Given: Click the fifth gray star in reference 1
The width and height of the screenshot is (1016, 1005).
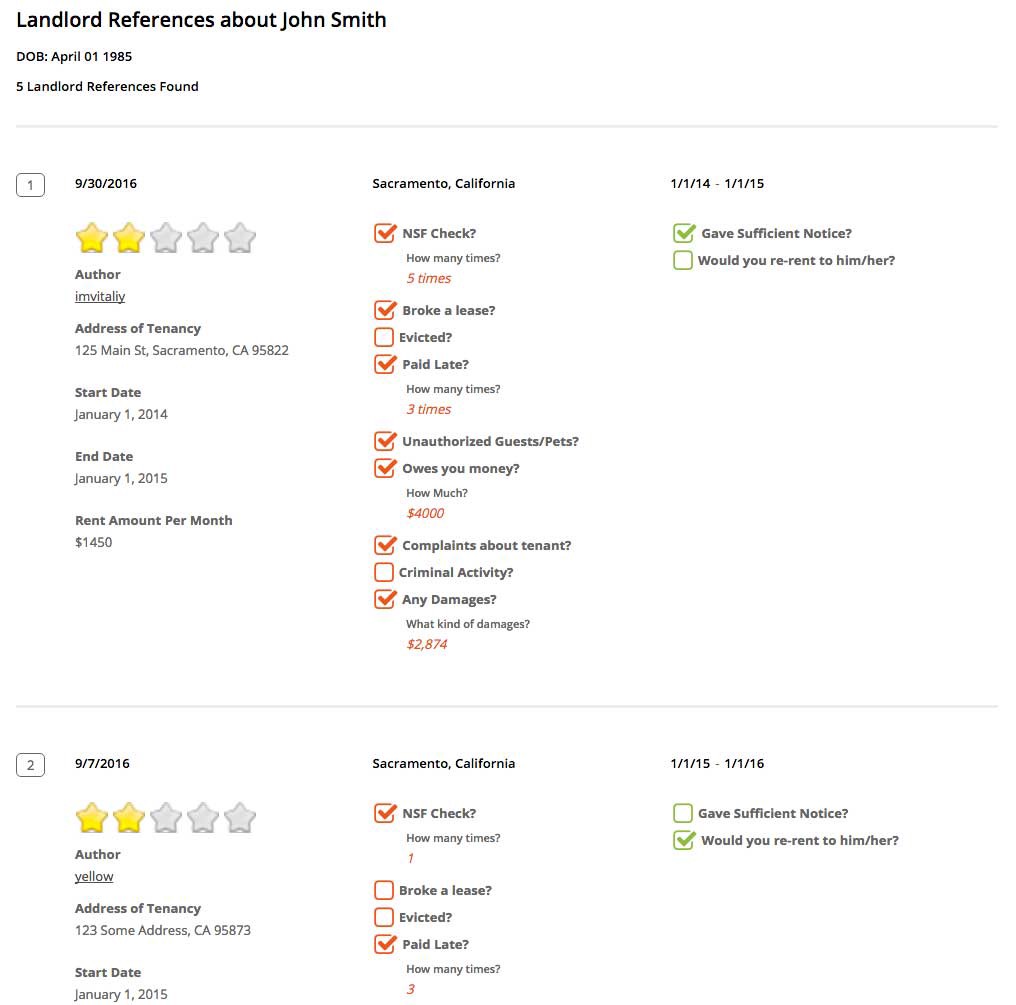Looking at the screenshot, I should coord(240,238).
